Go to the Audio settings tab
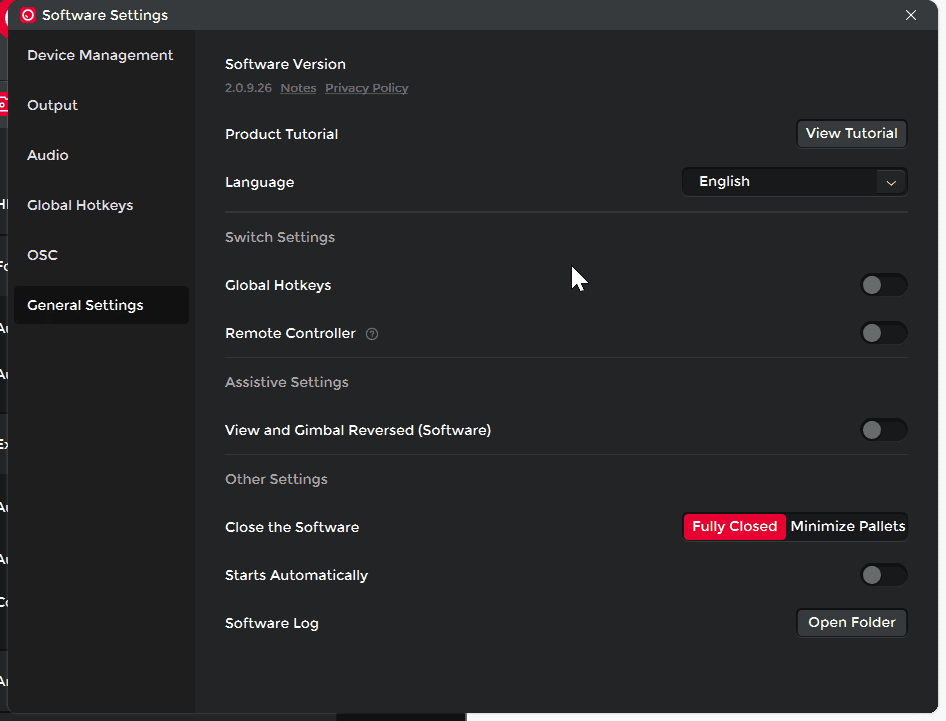The image size is (946, 721). click(48, 155)
